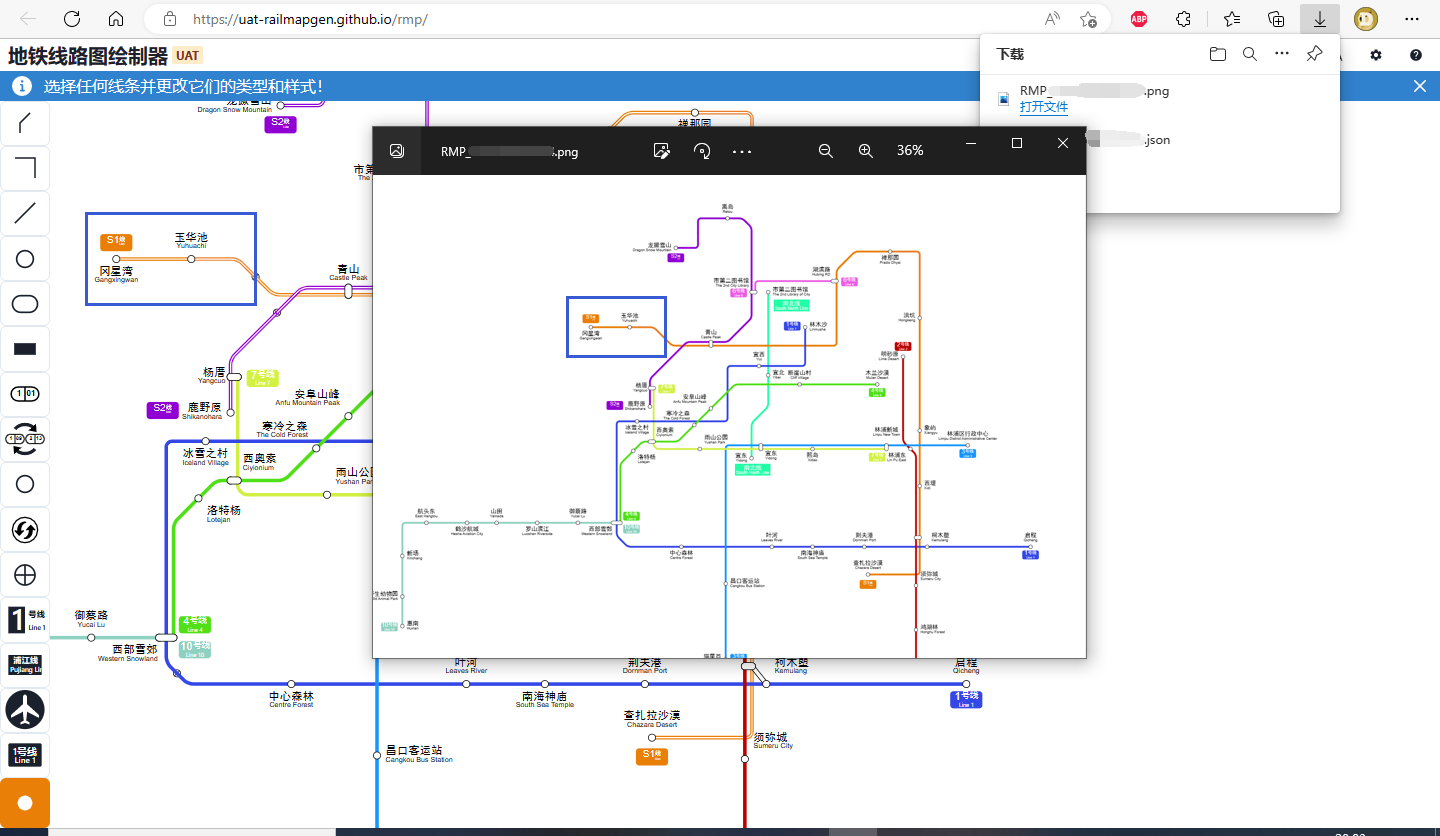Add the 浦江线 Pujiang Line text badge tool
Screen dimensions: 1440x836
[x=25, y=665]
